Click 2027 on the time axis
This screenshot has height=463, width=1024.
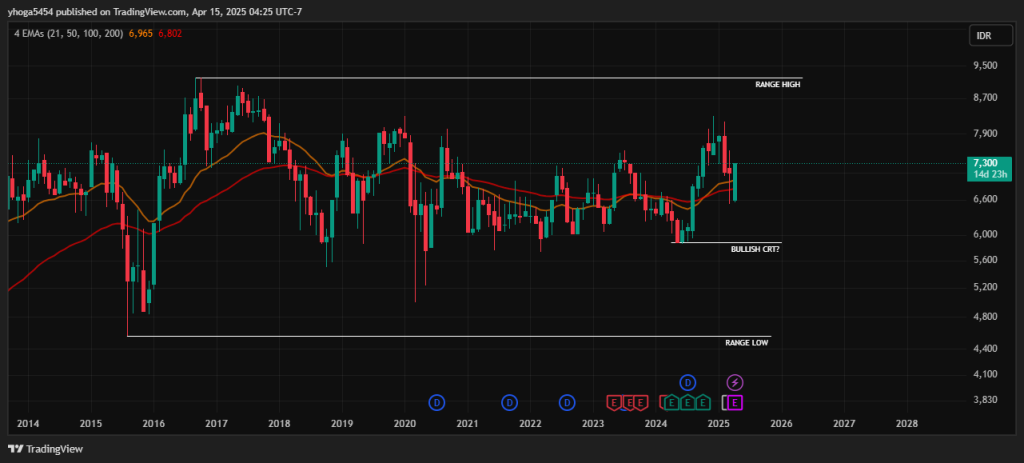[844, 424]
